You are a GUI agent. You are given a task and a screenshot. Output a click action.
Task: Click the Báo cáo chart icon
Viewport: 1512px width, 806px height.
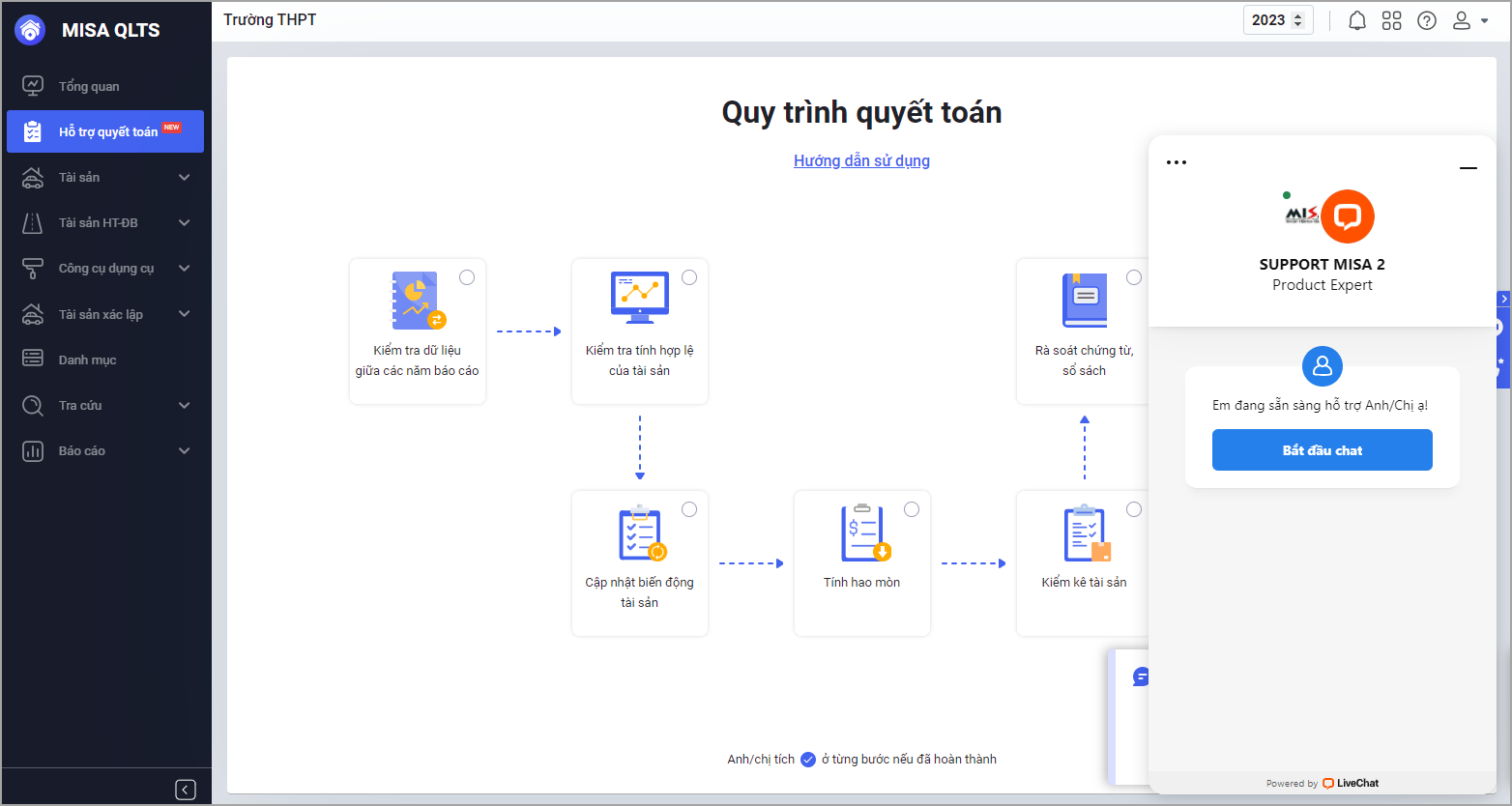coord(33,450)
